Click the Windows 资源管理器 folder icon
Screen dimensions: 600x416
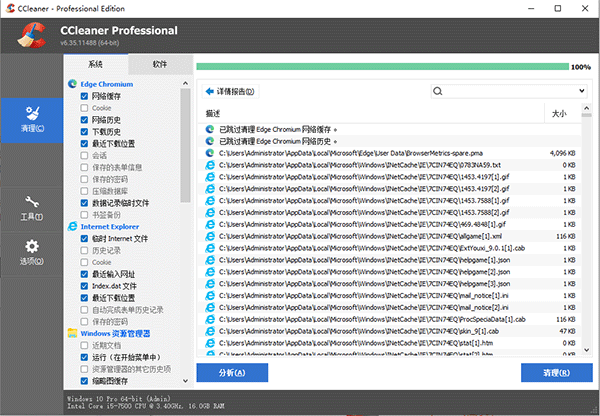[x=72, y=333]
